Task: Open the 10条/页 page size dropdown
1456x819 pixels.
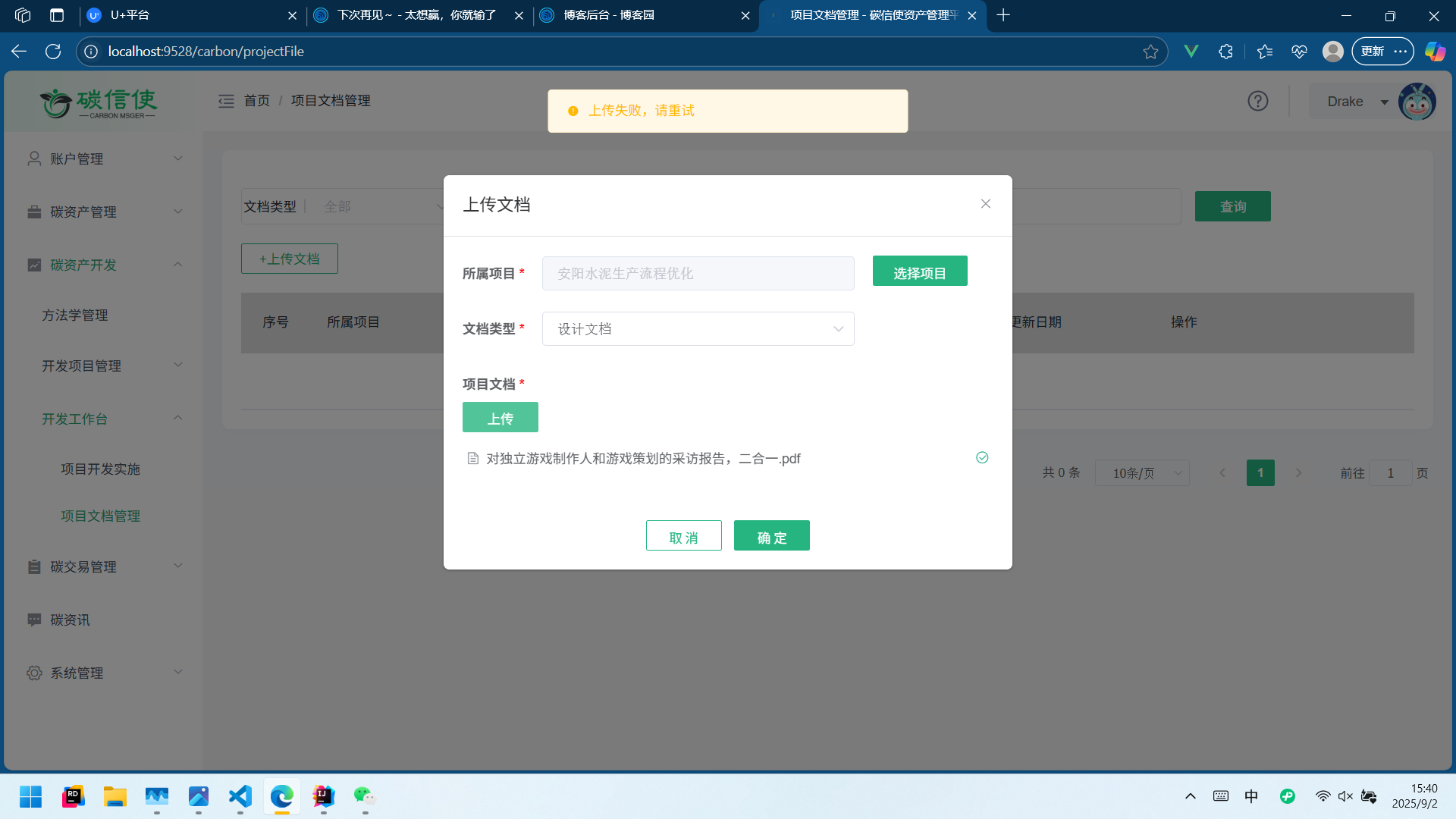Action: tap(1142, 473)
